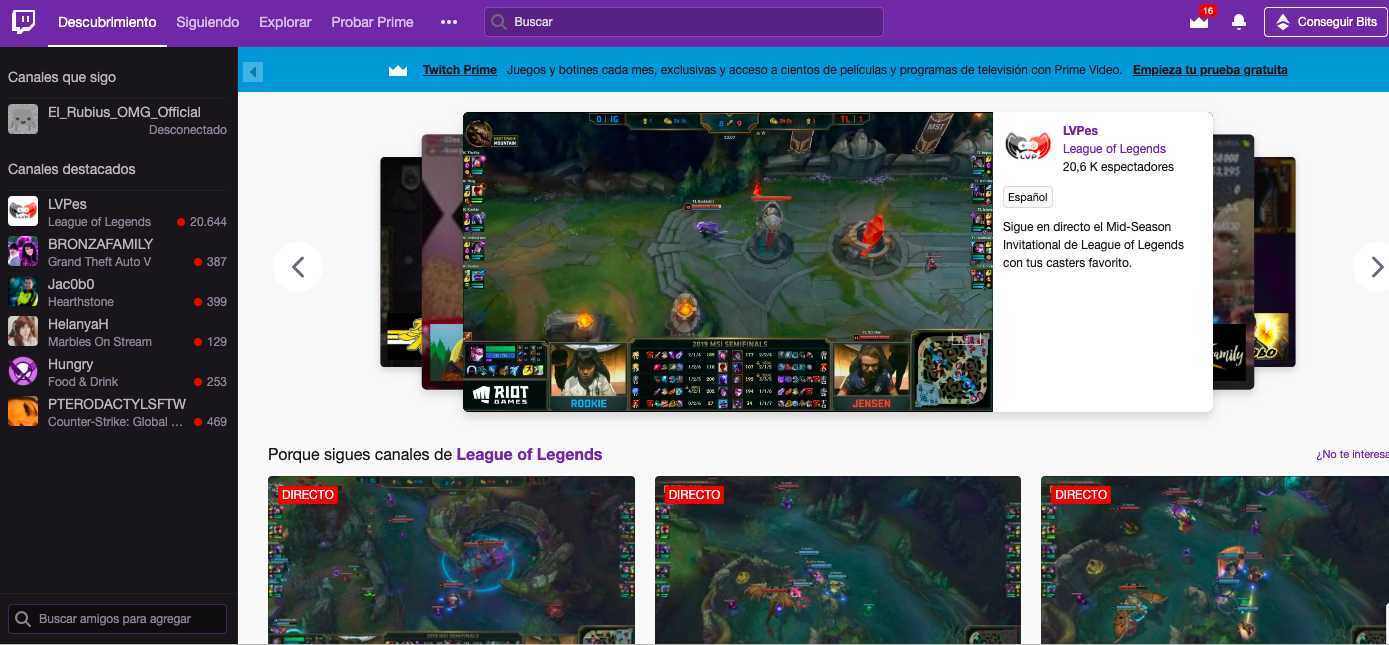
Task: Open the Explorar section
Action: [284, 21]
